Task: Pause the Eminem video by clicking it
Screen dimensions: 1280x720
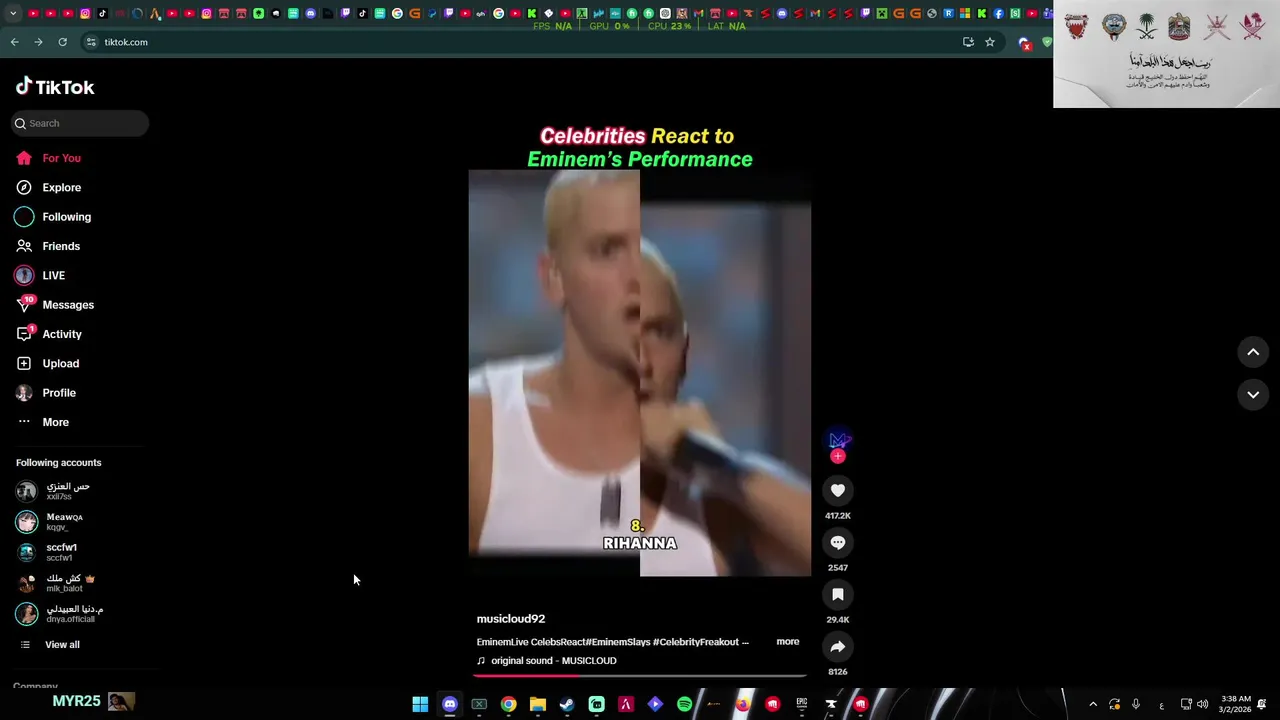Action: tap(640, 373)
